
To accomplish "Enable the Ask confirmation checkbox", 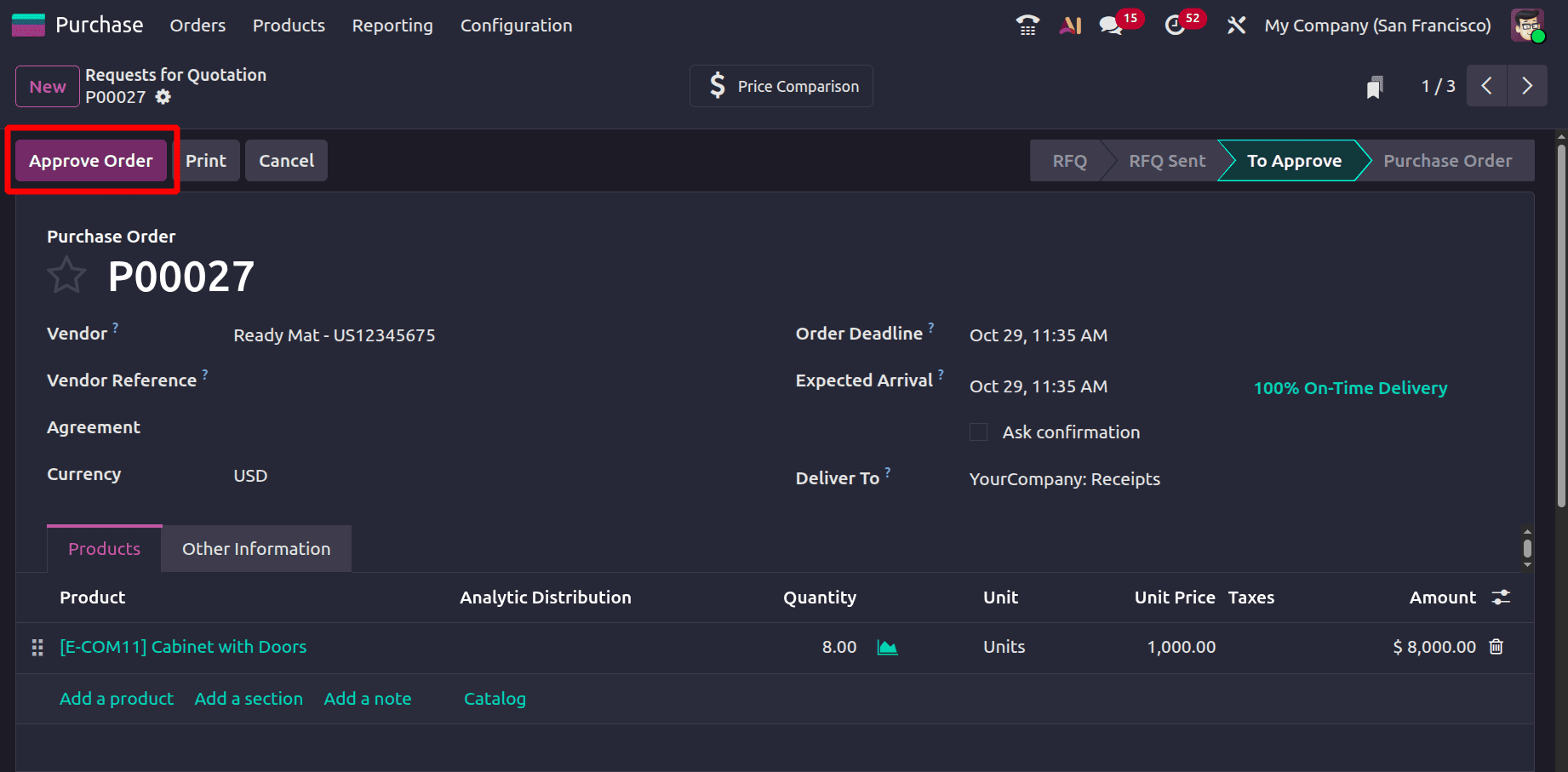I will click(x=977, y=432).
